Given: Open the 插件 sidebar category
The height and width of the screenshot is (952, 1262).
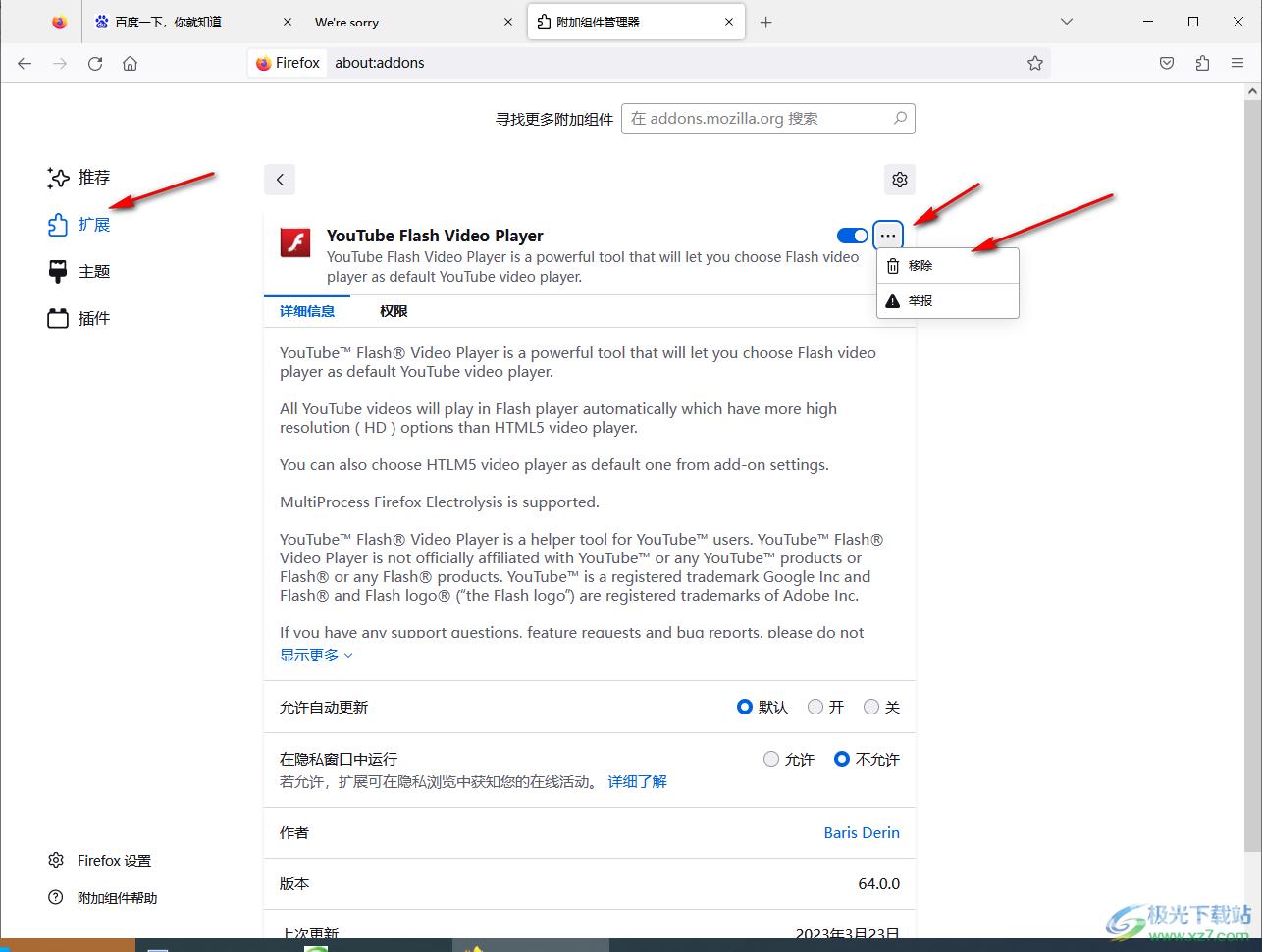Looking at the screenshot, I should coord(79,319).
